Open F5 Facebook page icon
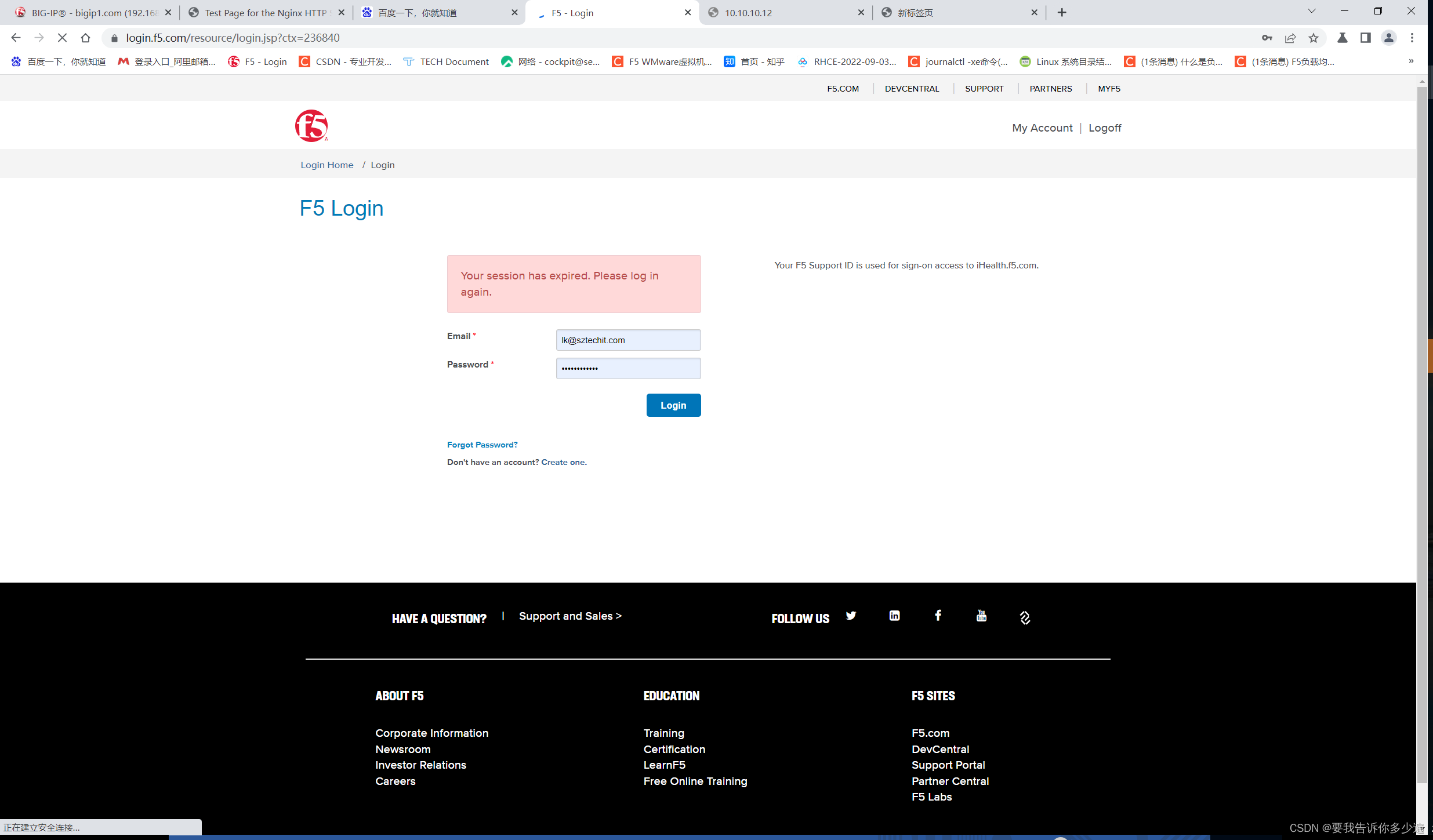The image size is (1433, 840). pyautogui.click(x=938, y=616)
